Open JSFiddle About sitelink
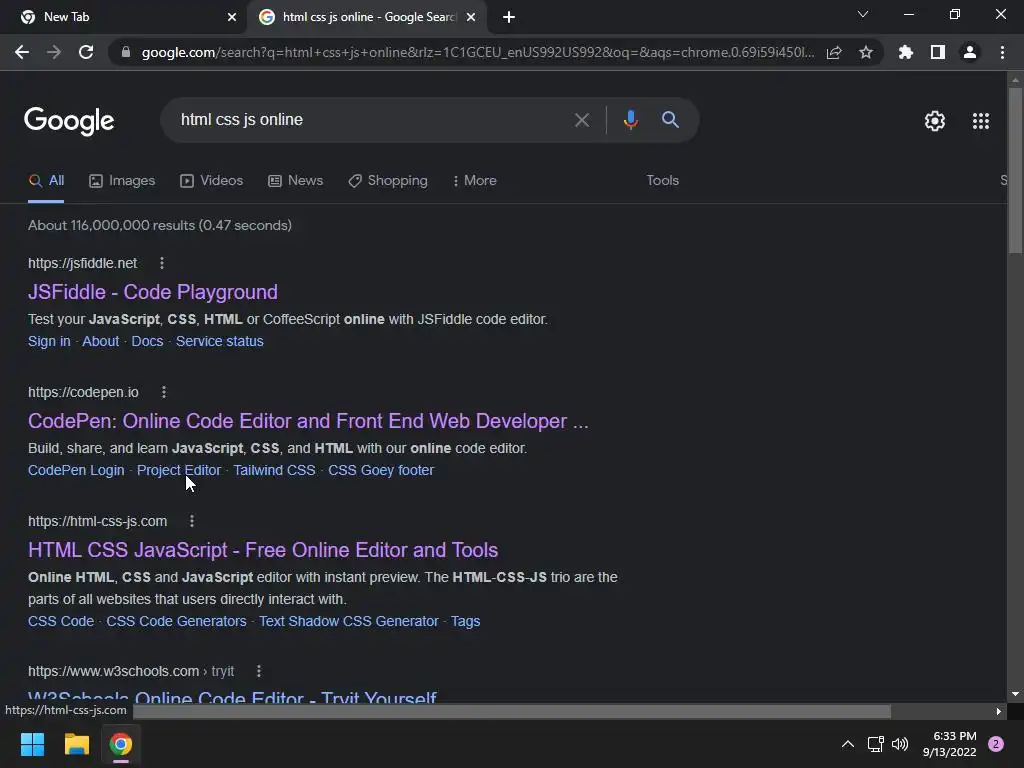 (101, 342)
